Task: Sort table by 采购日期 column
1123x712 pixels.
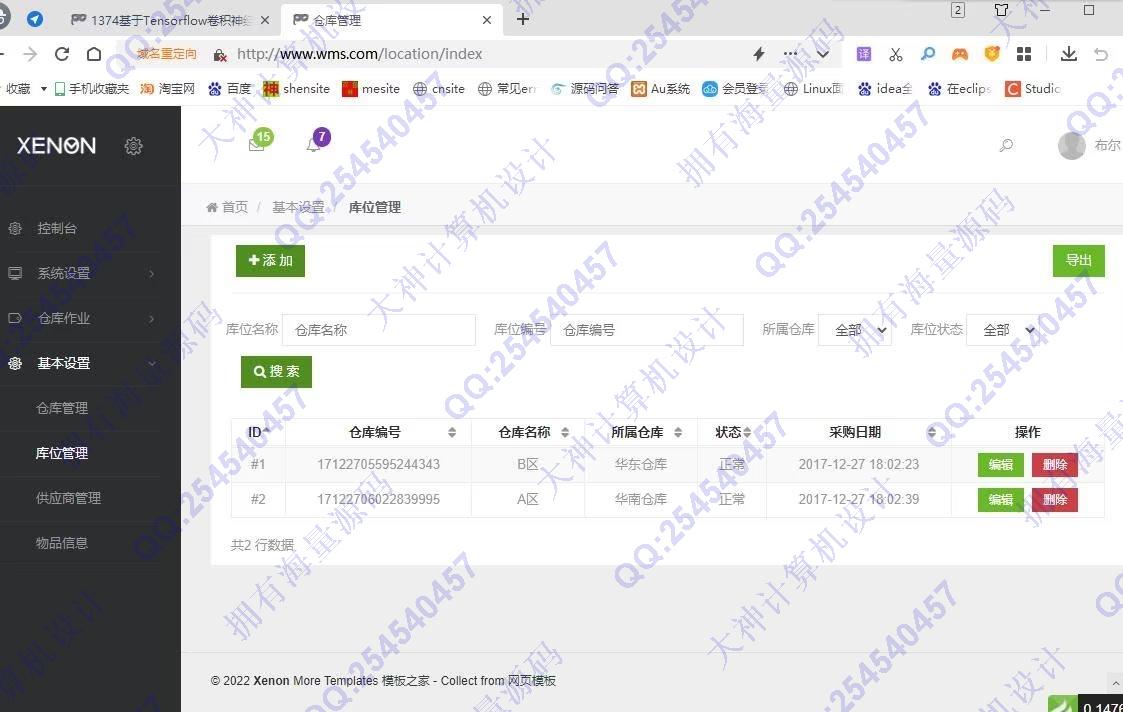Action: pos(859,432)
